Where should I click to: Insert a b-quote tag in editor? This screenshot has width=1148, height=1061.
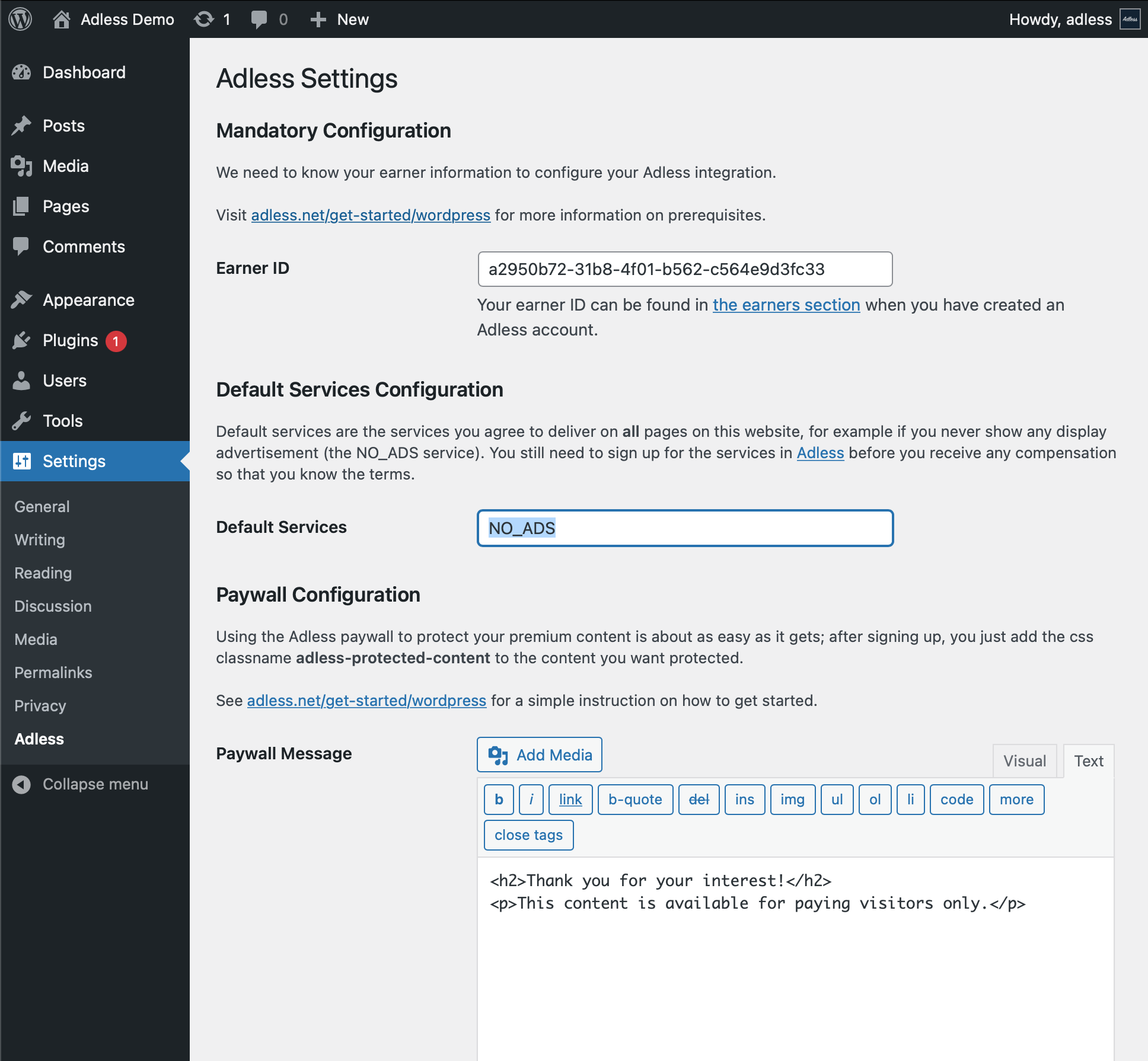pos(634,800)
